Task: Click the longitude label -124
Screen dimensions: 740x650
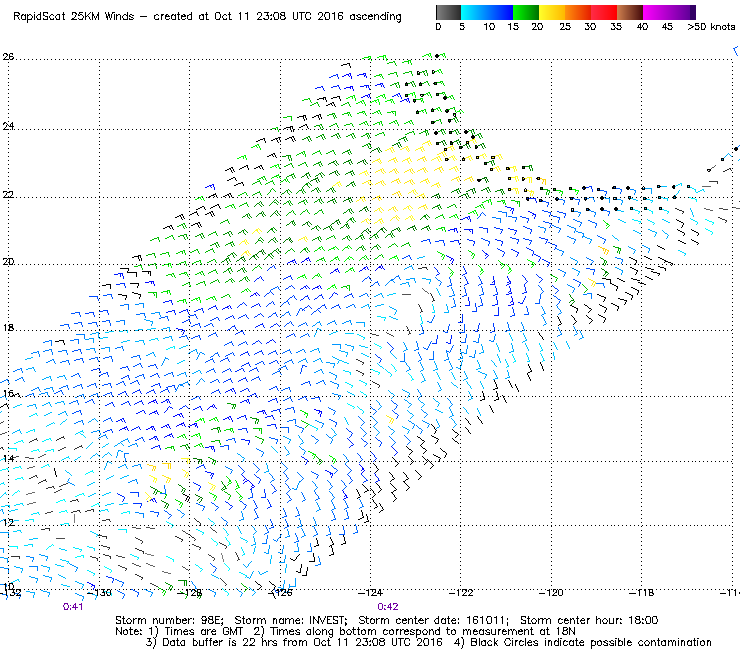Action: (x=370, y=593)
